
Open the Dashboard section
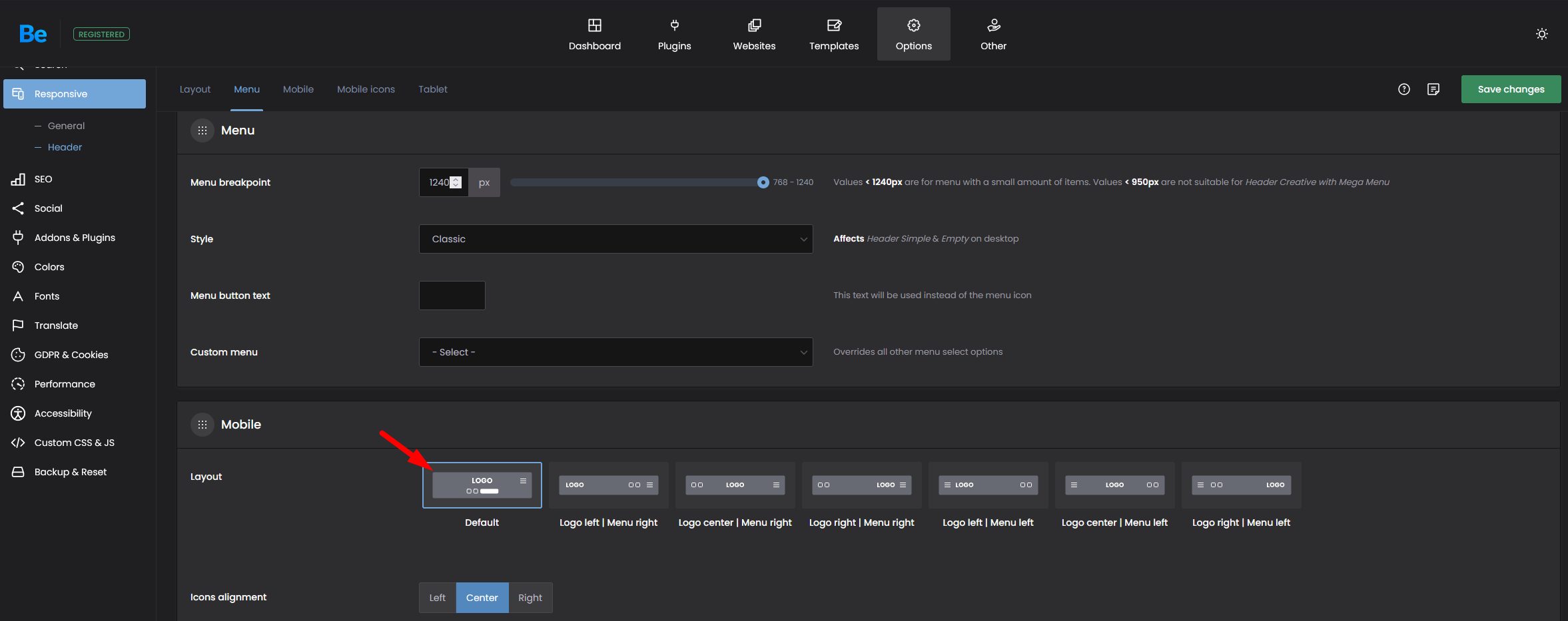pos(594,35)
